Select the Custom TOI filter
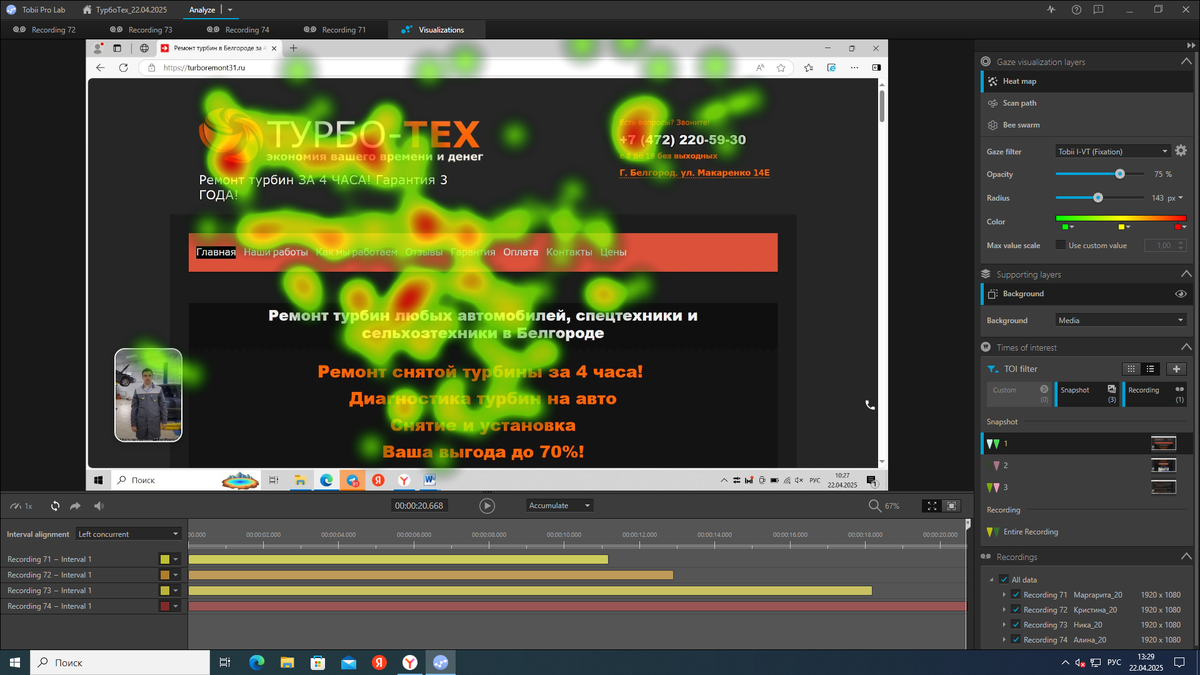 point(1018,394)
